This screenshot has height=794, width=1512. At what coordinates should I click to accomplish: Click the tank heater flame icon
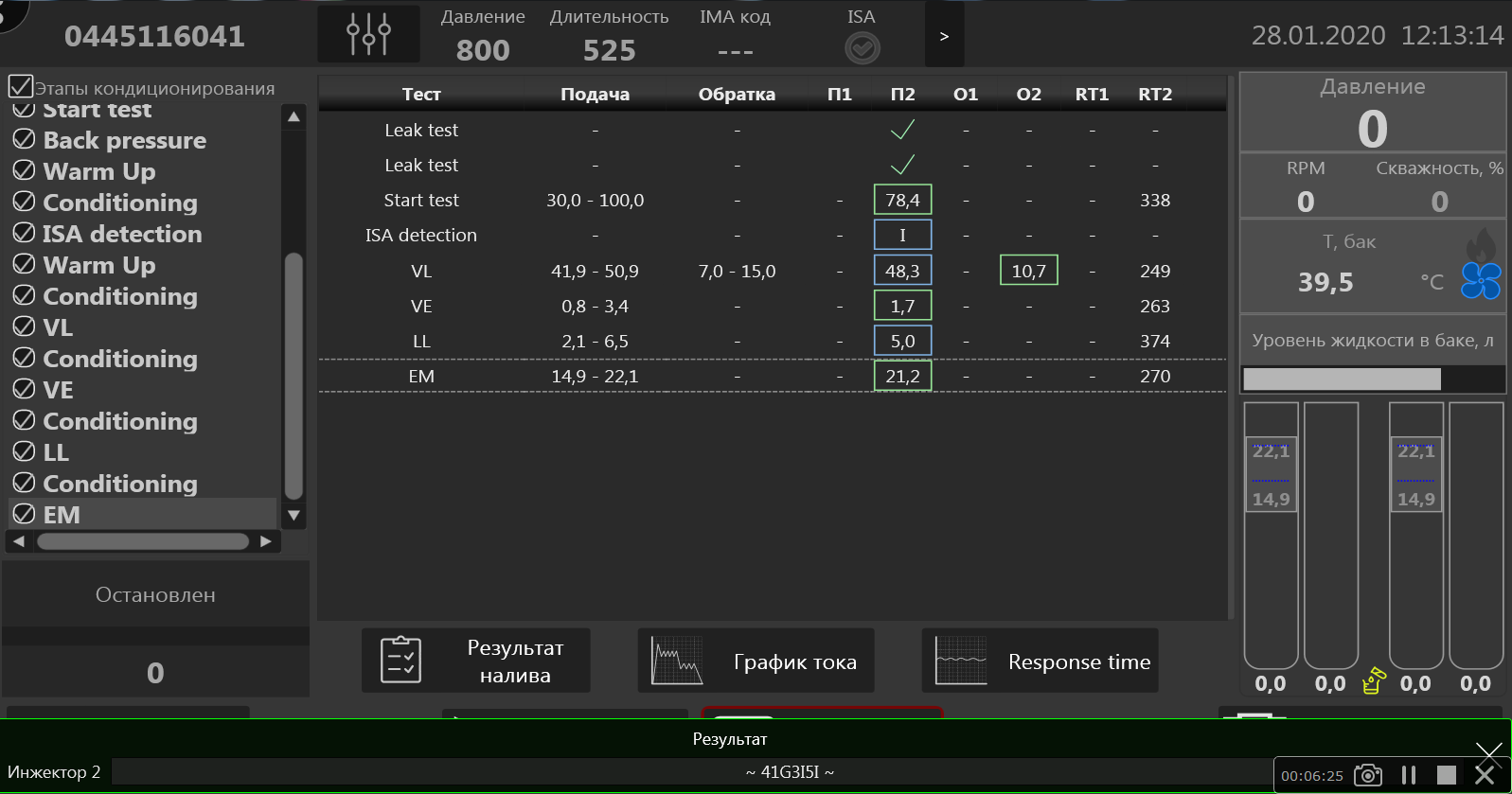pyautogui.click(x=1481, y=245)
